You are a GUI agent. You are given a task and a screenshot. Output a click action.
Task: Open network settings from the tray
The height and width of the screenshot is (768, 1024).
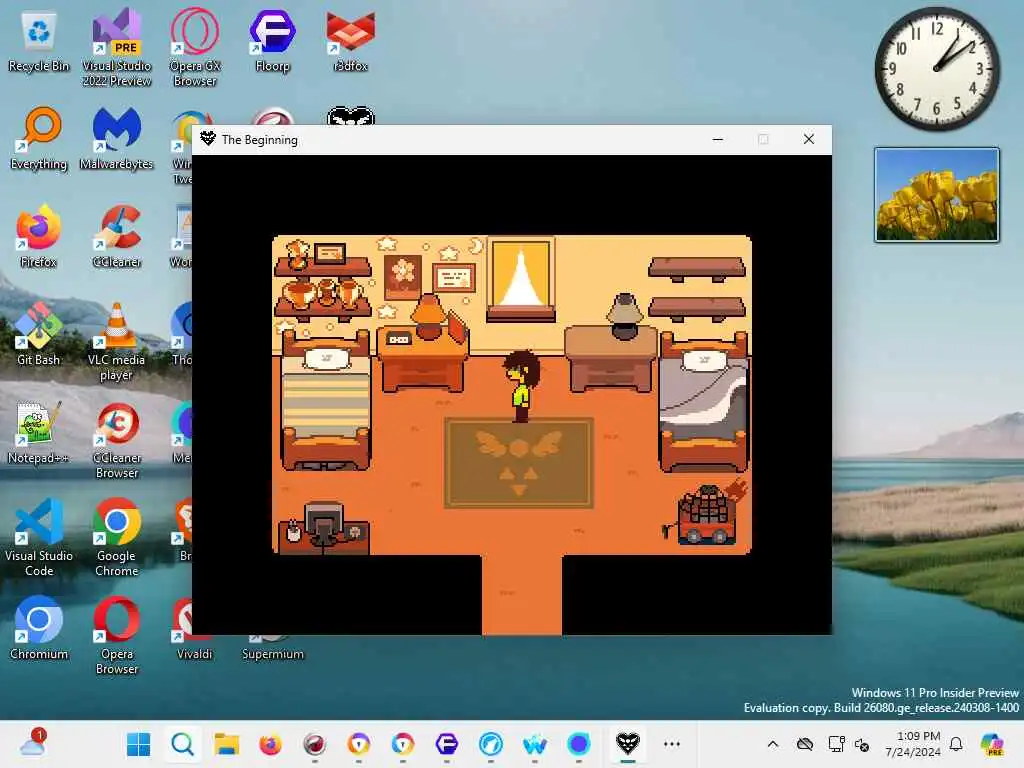click(836, 744)
